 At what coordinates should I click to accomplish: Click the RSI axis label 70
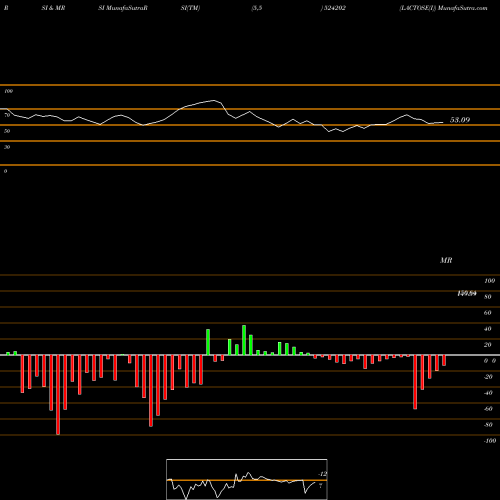pyautogui.click(x=7, y=115)
